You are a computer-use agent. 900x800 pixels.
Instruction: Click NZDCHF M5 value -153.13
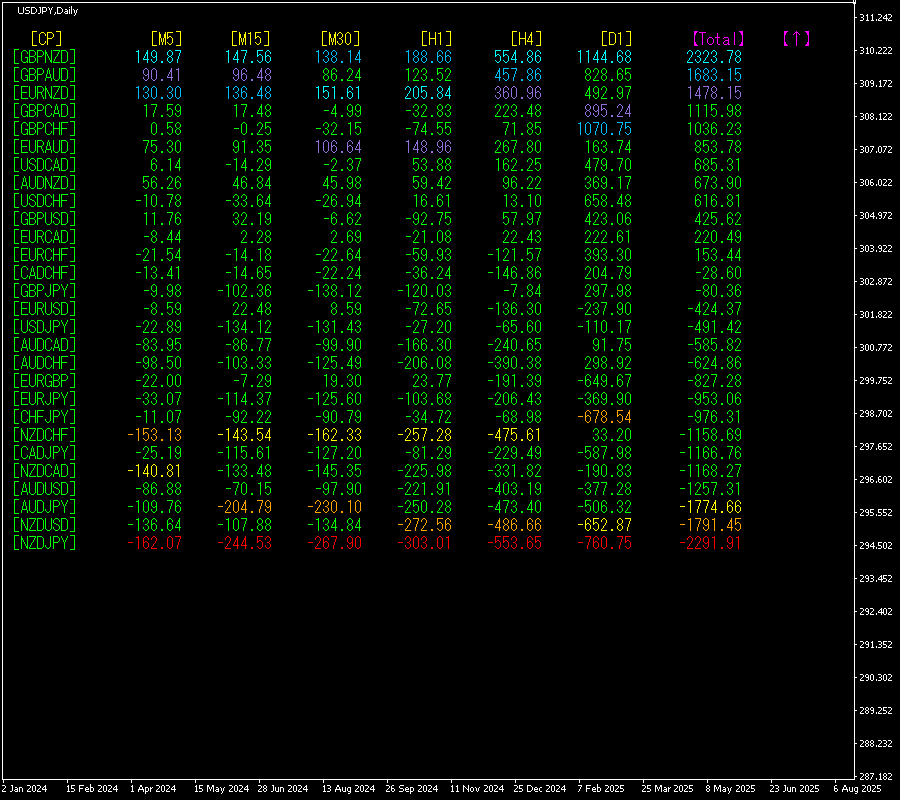point(154,435)
